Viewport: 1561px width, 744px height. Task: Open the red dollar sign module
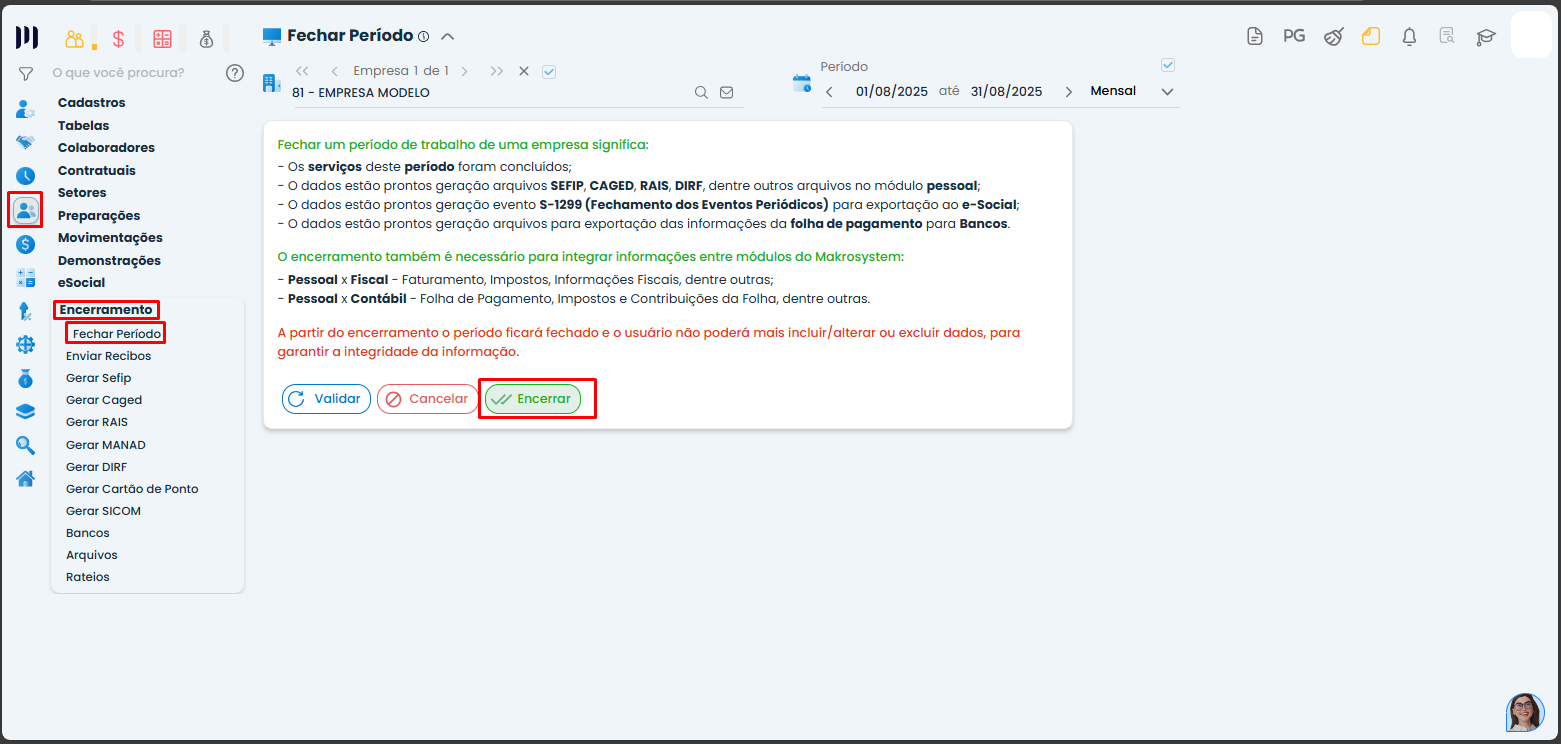click(118, 39)
